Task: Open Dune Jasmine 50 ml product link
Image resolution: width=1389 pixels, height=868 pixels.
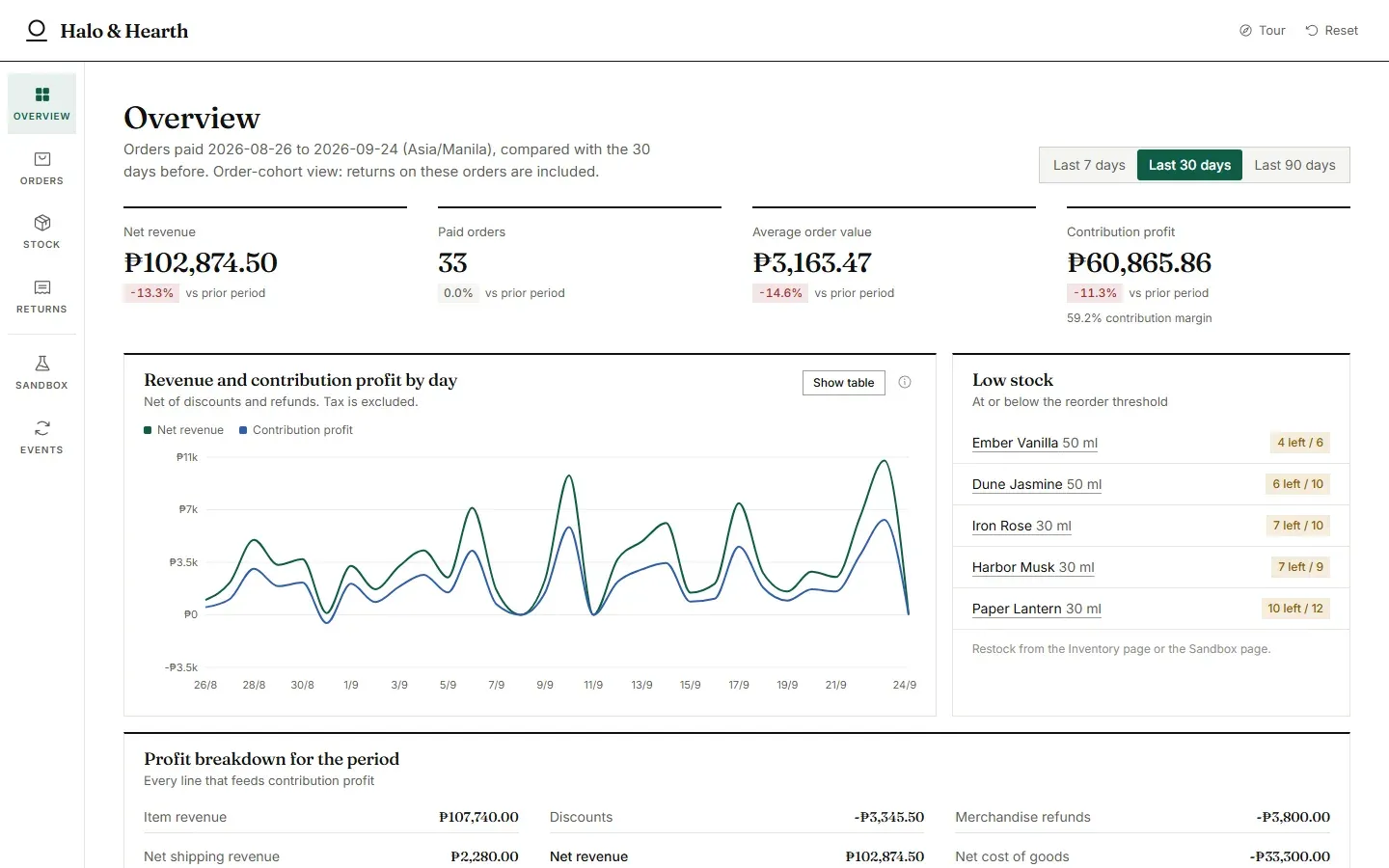Action: [1037, 484]
